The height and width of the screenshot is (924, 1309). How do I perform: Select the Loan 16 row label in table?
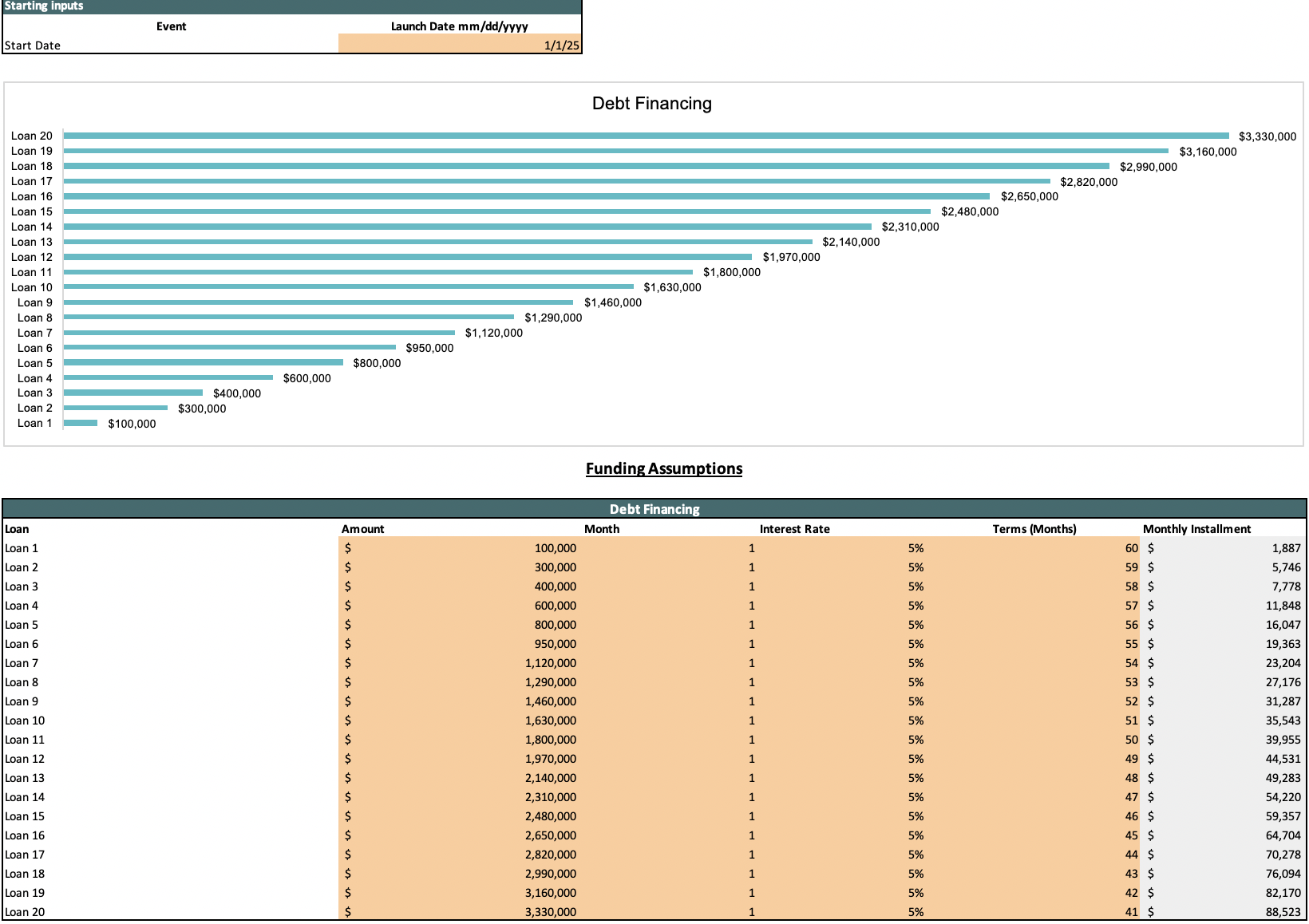[x=25, y=835]
